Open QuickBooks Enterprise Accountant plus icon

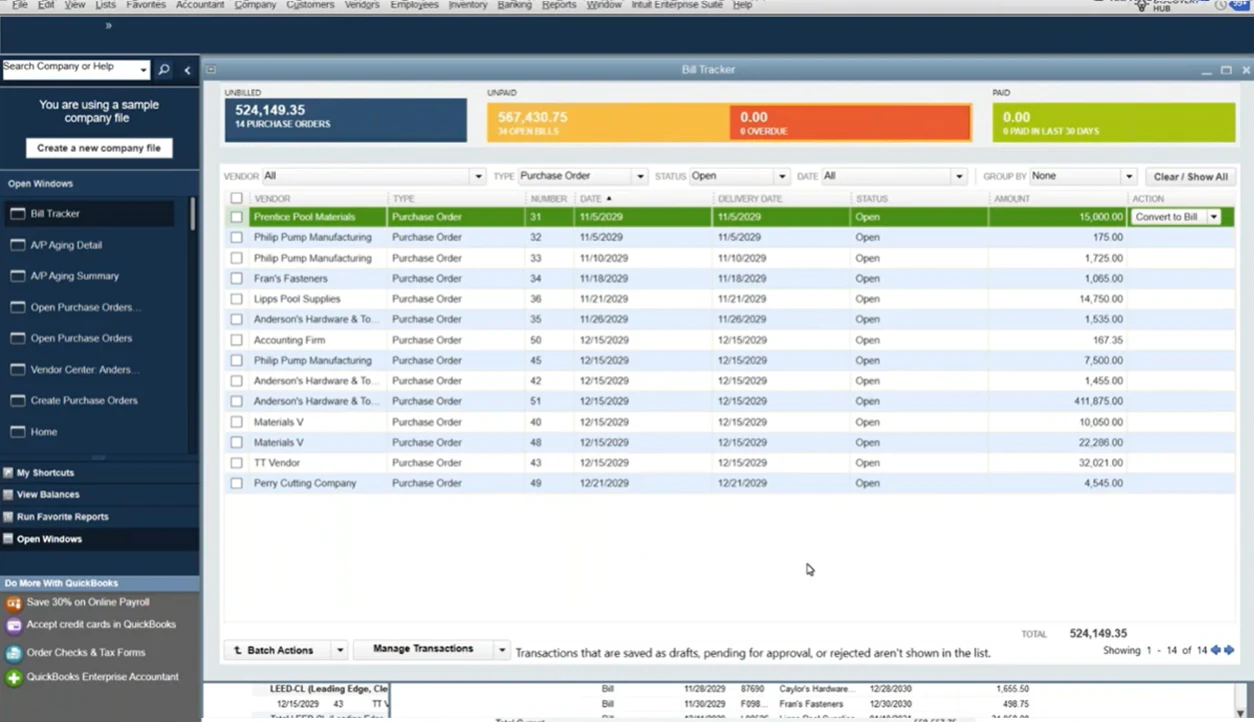click(14, 678)
